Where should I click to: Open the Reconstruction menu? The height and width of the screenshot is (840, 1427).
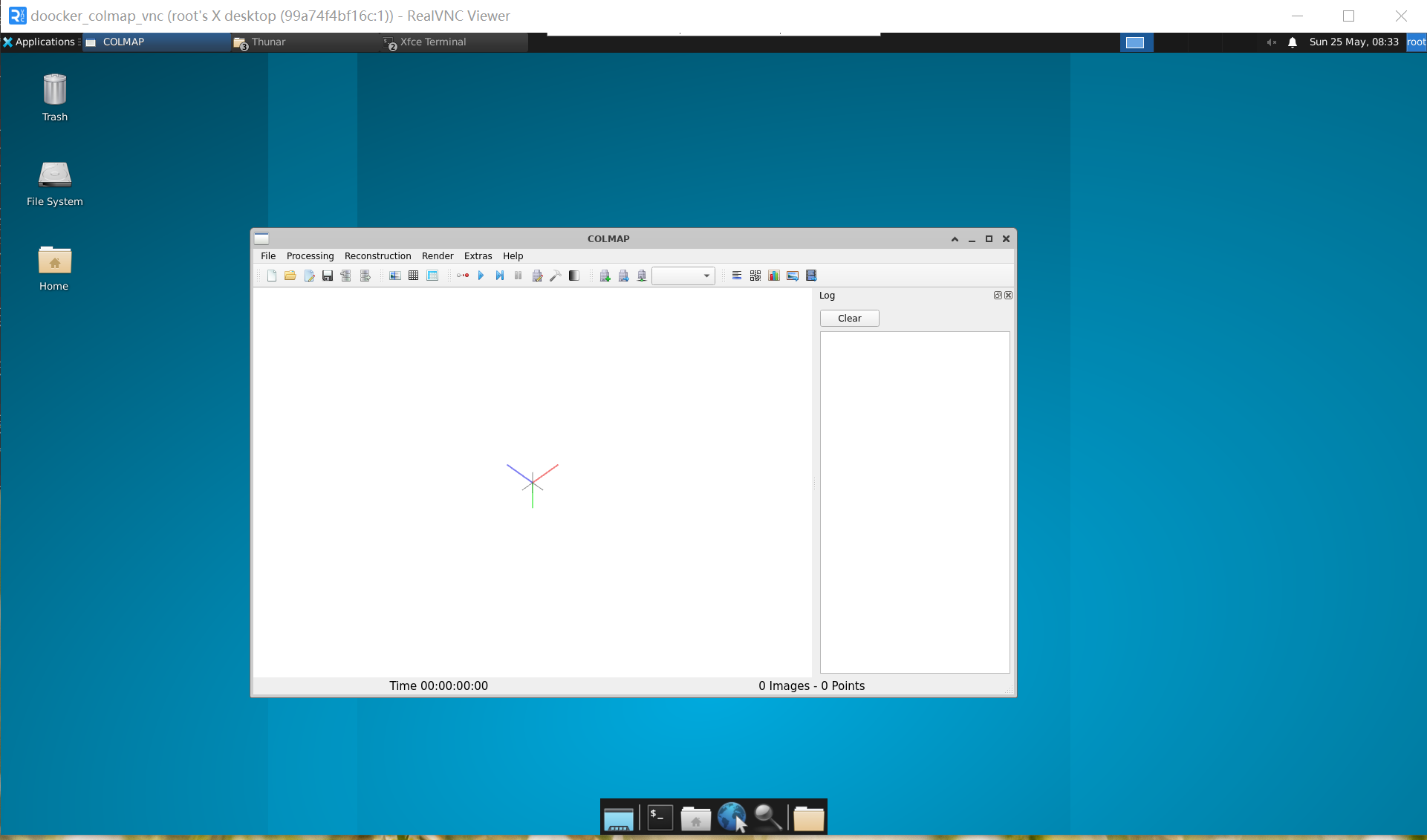coord(377,255)
